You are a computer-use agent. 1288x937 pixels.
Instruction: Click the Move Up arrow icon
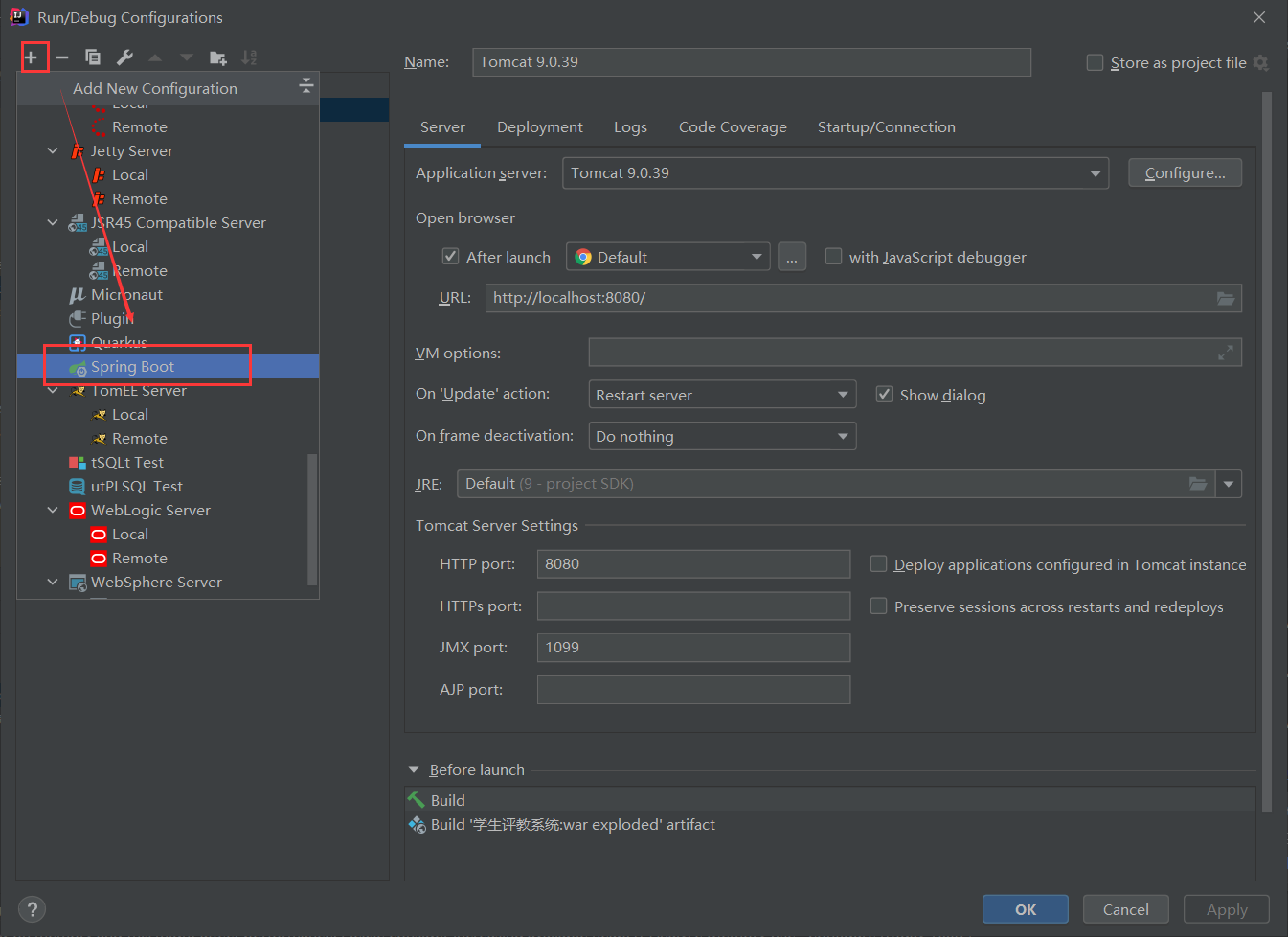[155, 57]
